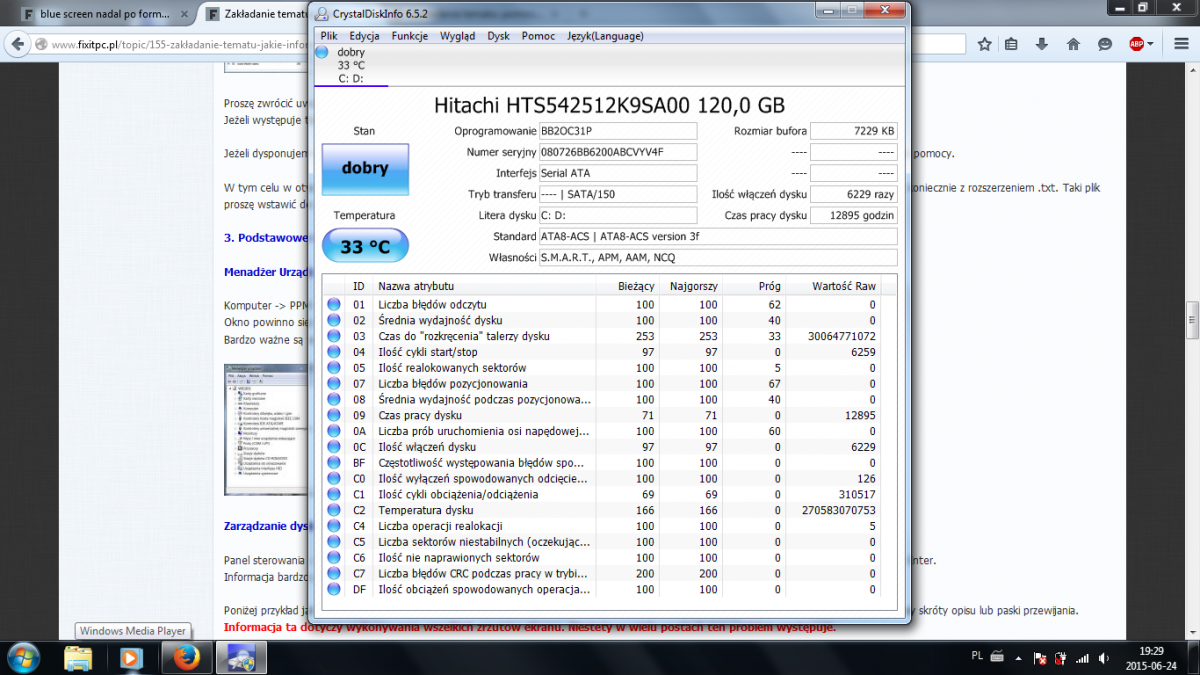Click the Adblock Plus ABP icon
The width and height of the screenshot is (1200, 675).
1136,44
